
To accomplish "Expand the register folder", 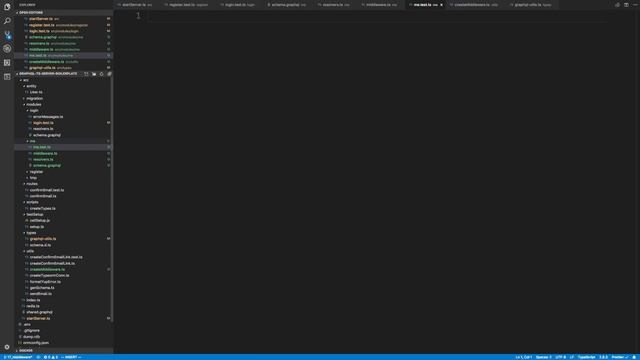I will point(36,172).
